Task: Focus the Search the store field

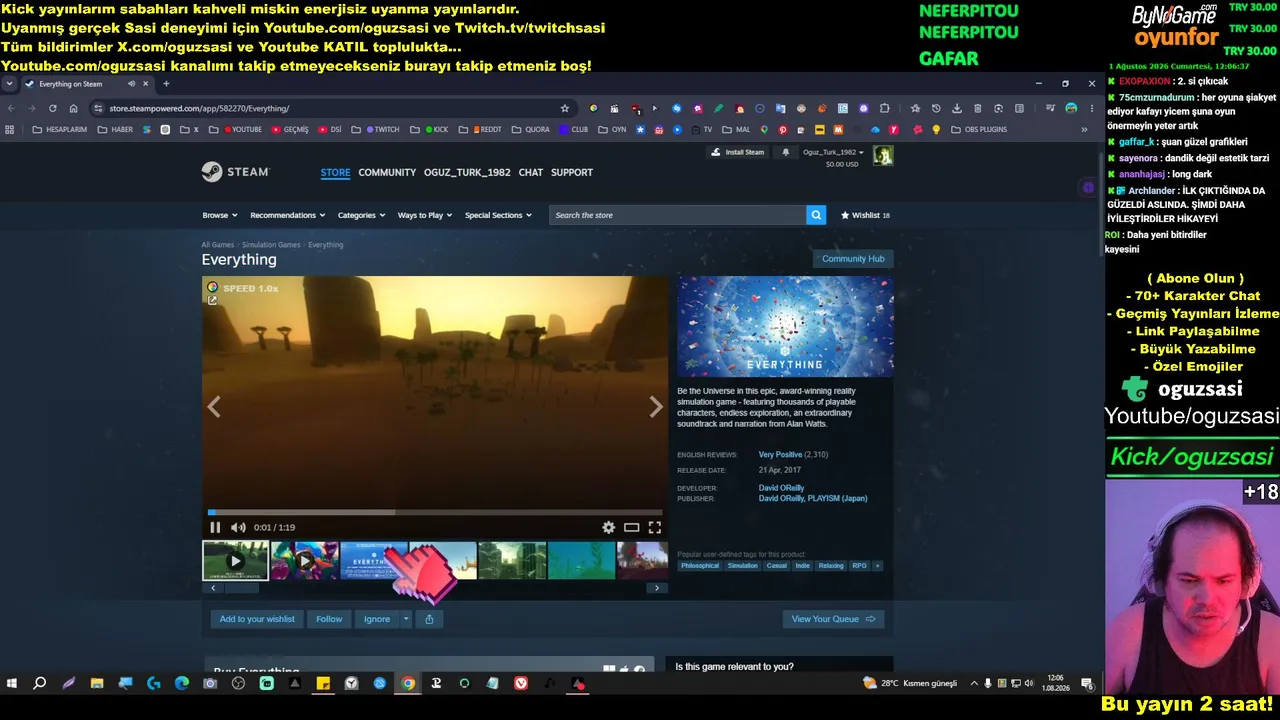Action: (x=678, y=215)
